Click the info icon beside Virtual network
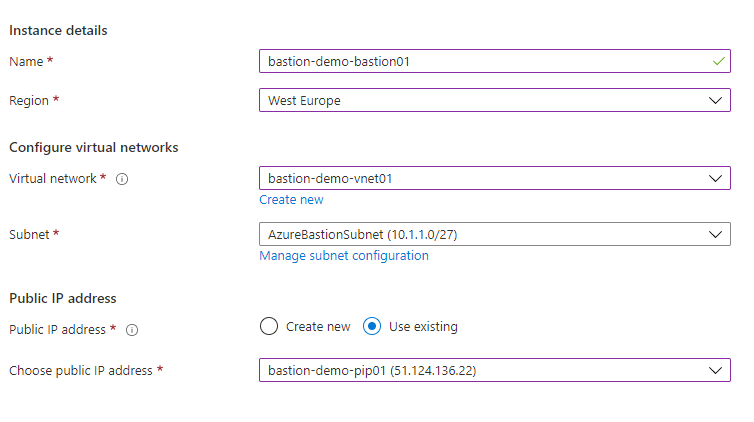The height and width of the screenshot is (422, 754). 122,179
